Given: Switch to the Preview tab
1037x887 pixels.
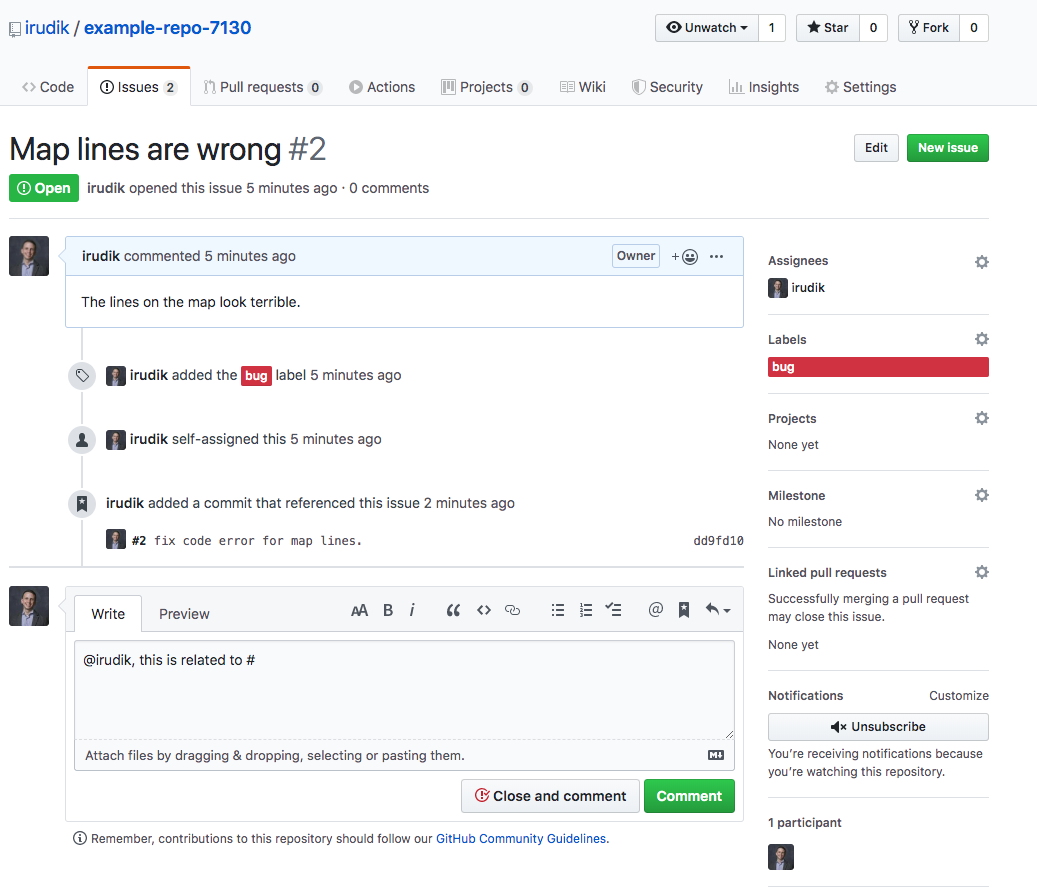Looking at the screenshot, I should tap(184, 614).
